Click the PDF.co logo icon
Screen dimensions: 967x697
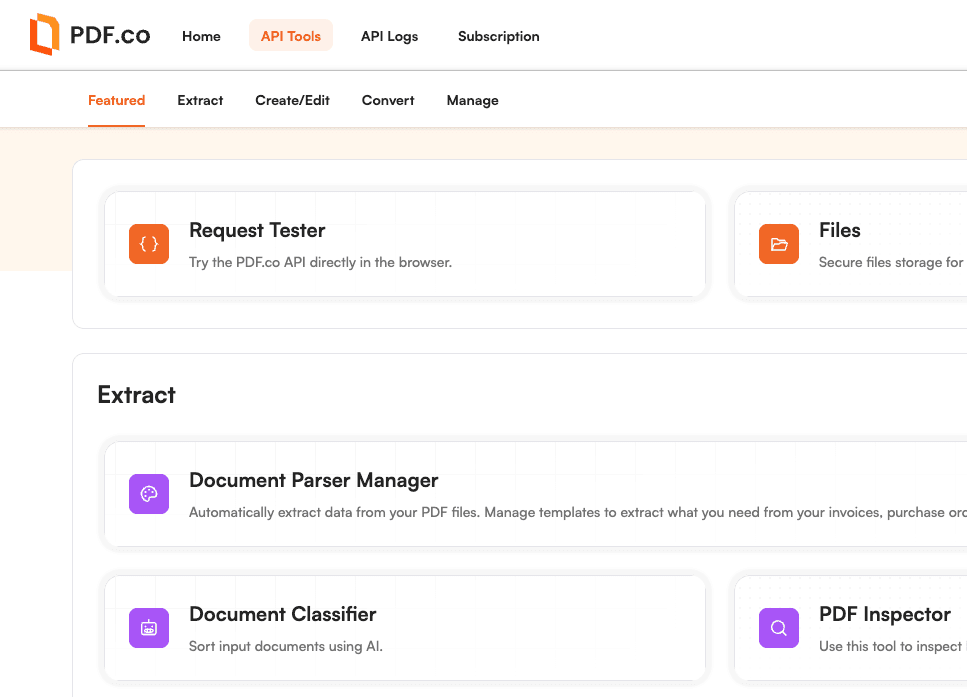point(45,35)
